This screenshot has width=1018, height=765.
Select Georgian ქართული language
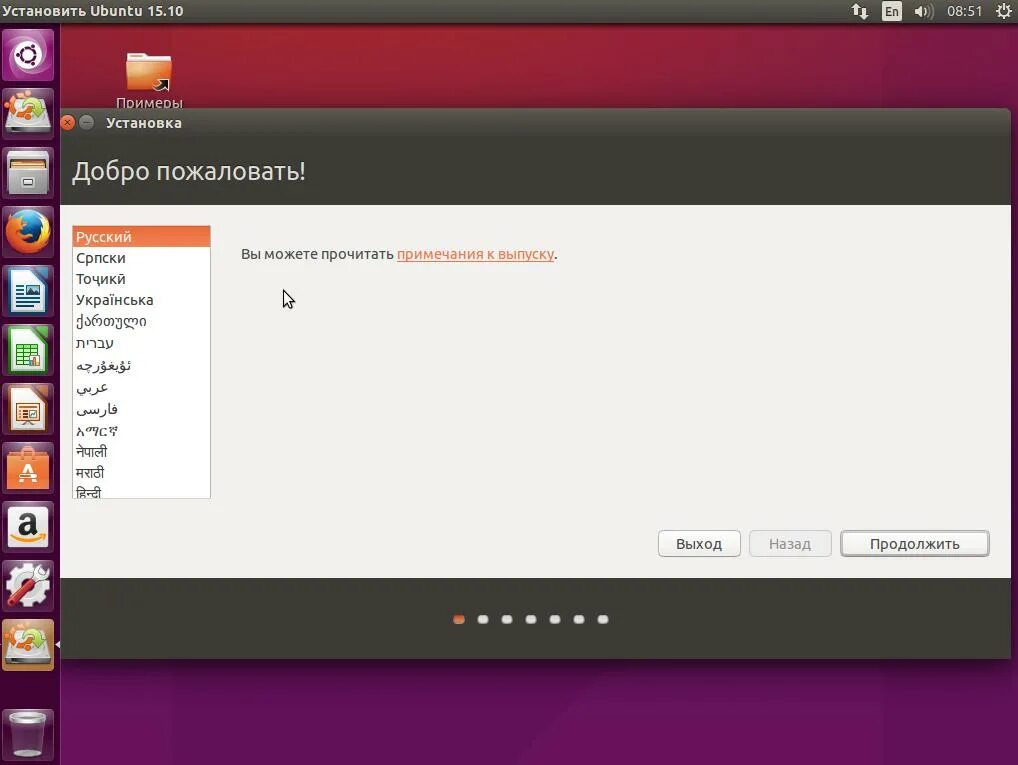[x=142, y=321]
